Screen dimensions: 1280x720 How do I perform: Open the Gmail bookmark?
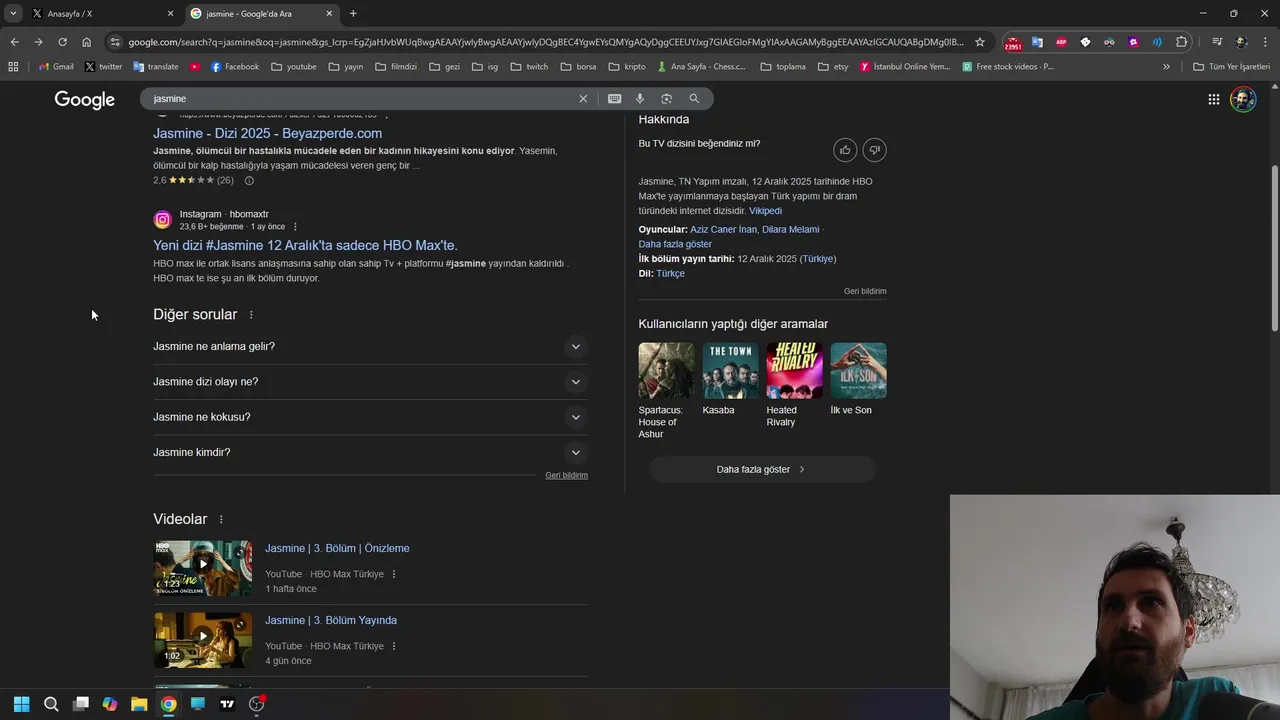[56, 67]
